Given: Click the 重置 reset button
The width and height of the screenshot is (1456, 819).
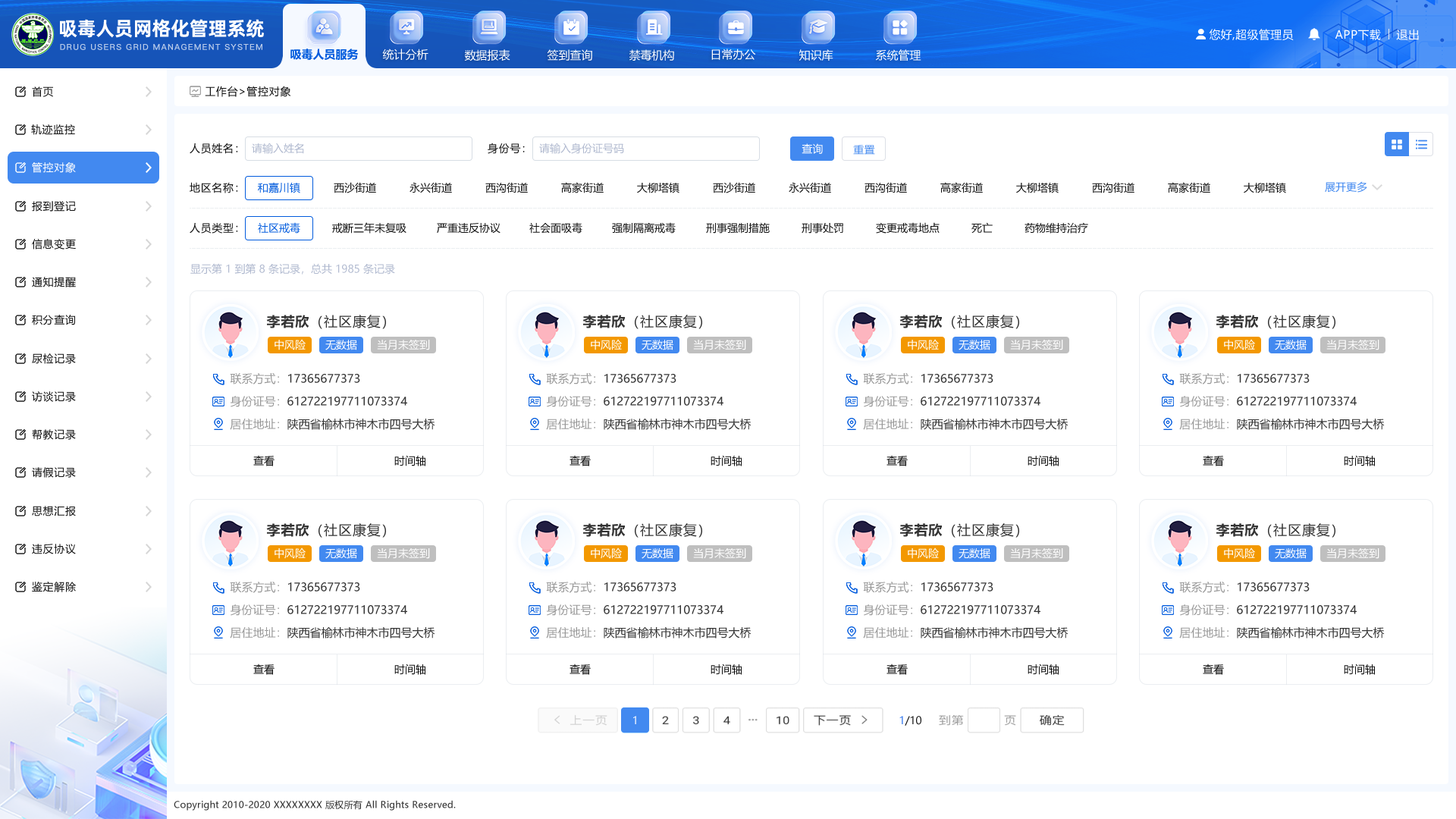Looking at the screenshot, I should (864, 149).
